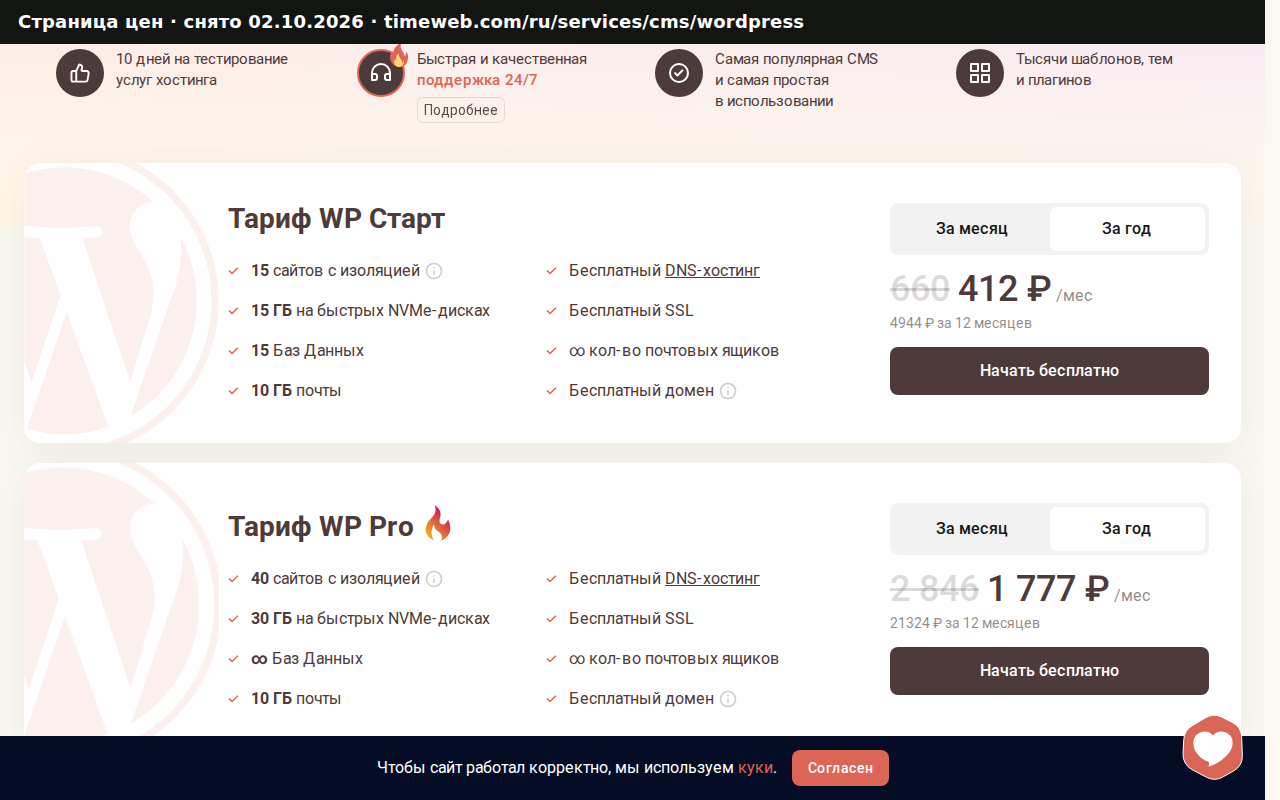Click the grid icon for templates and plugins
Image resolution: width=1280 pixels, height=800 pixels.
tap(980, 73)
